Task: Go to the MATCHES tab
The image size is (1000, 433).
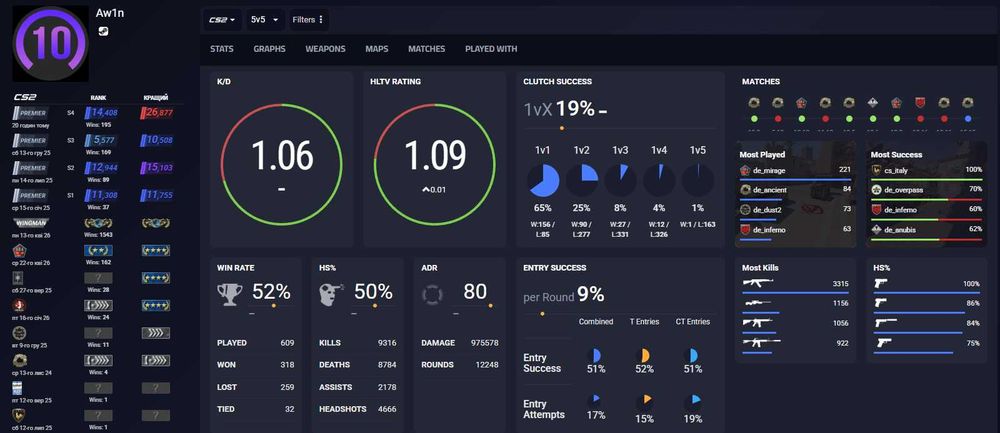Action: pos(427,49)
